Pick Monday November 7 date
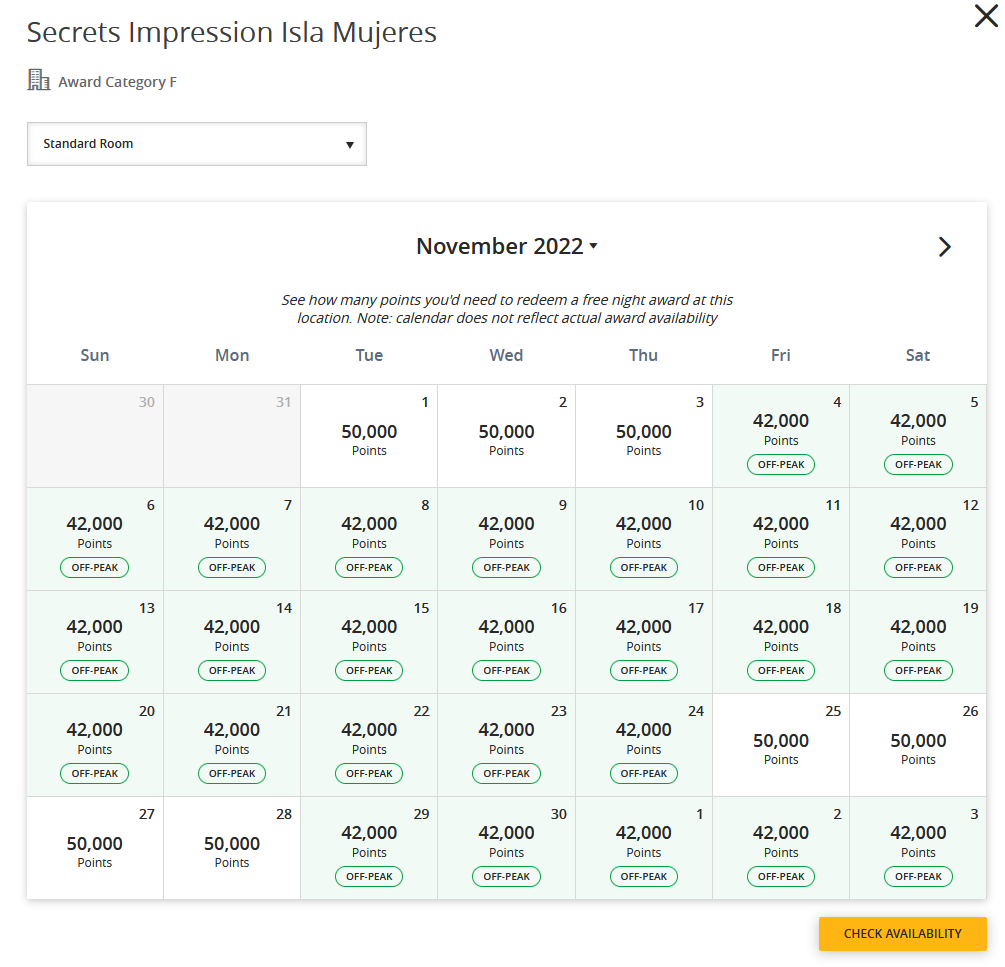Image resolution: width=1005 pixels, height=967 pixels. pyautogui.click(x=232, y=539)
